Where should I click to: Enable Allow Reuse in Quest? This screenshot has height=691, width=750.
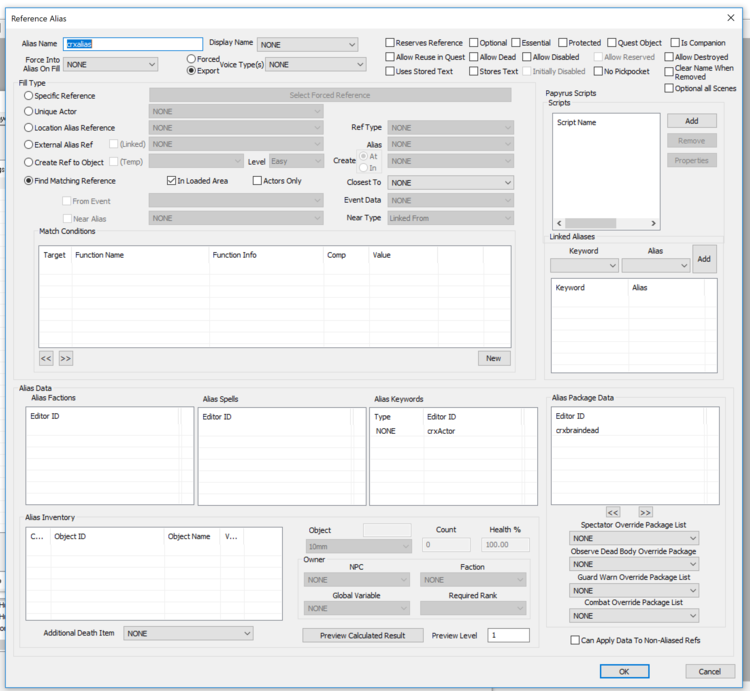pyautogui.click(x=390, y=57)
